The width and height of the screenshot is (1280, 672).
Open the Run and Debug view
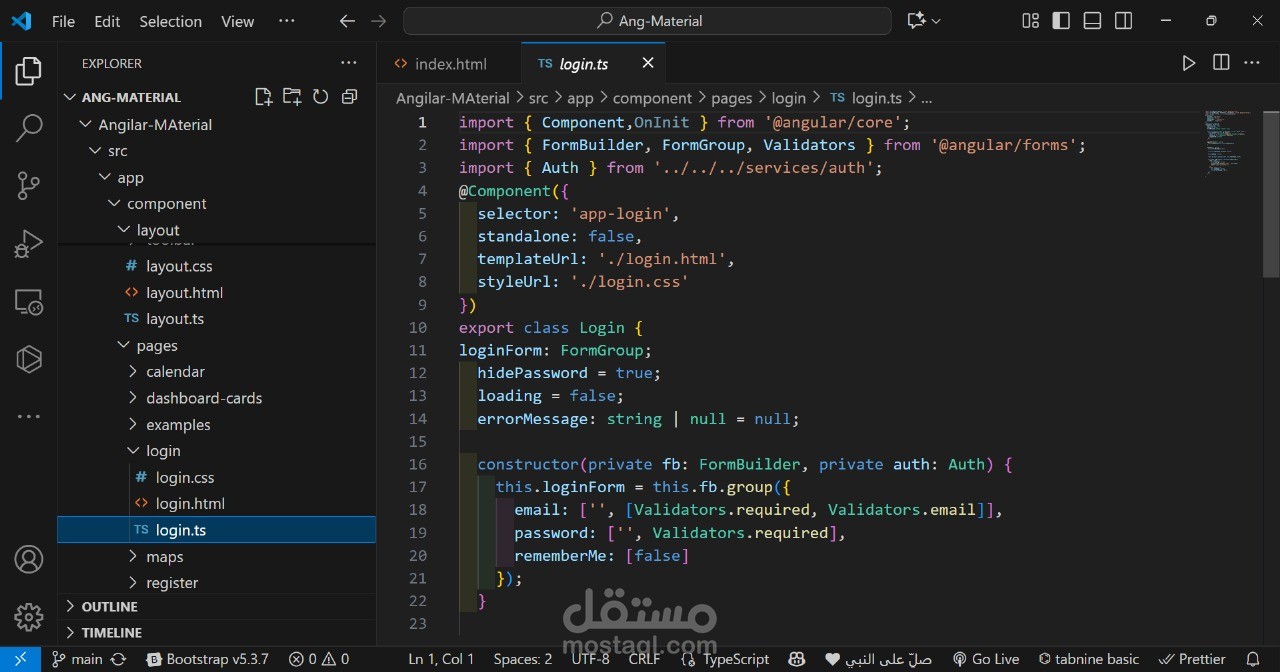[28, 243]
